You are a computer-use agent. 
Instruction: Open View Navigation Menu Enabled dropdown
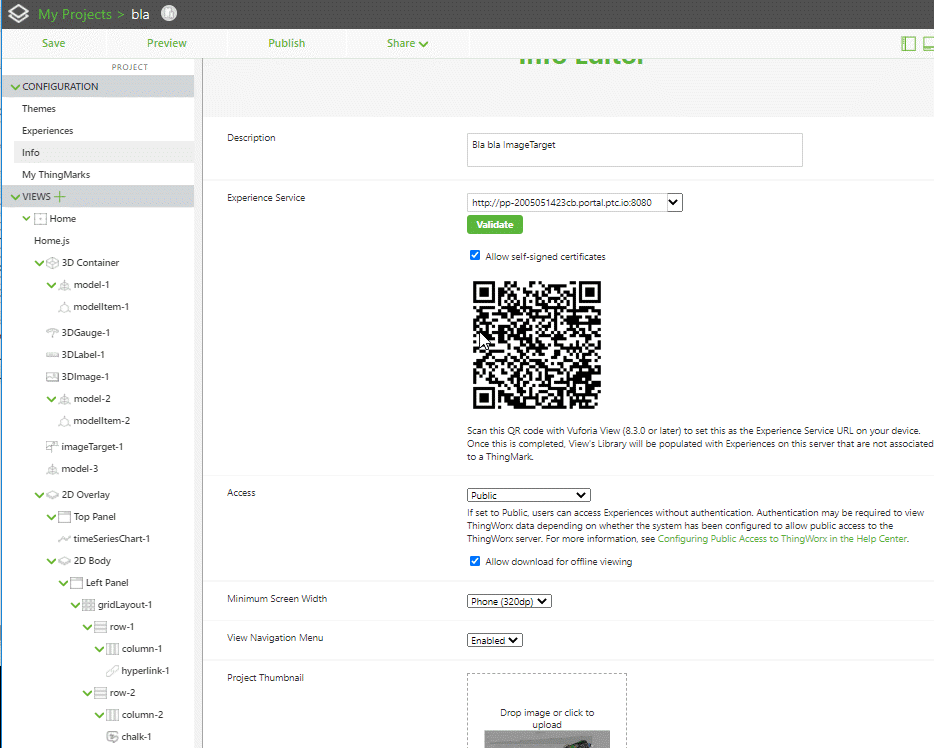[494, 640]
